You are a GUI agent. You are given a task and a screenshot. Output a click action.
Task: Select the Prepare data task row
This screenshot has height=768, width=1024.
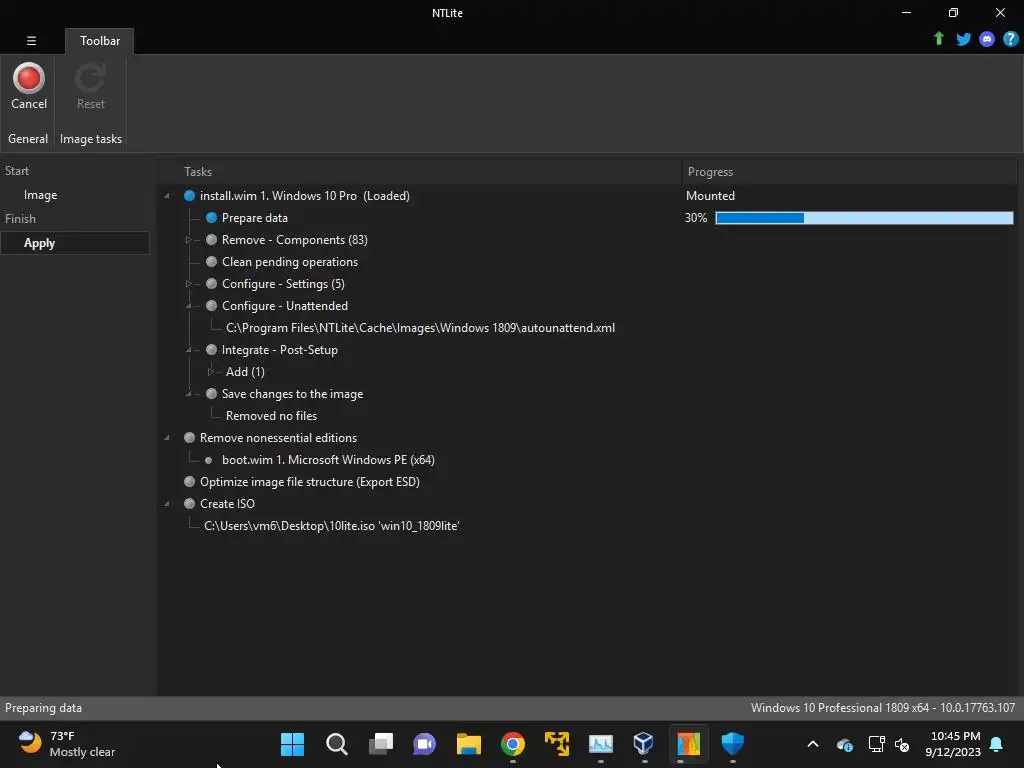click(x=255, y=217)
